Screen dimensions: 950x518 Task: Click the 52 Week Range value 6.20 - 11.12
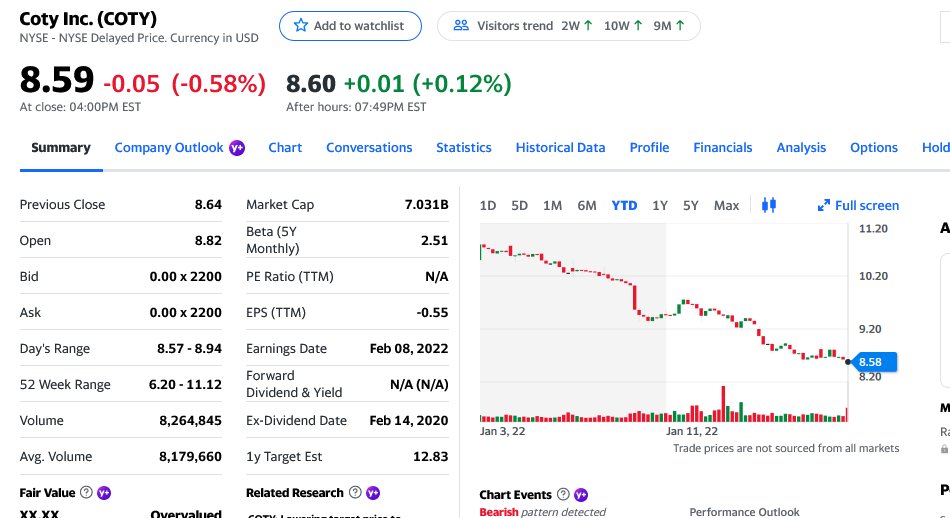[185, 385]
